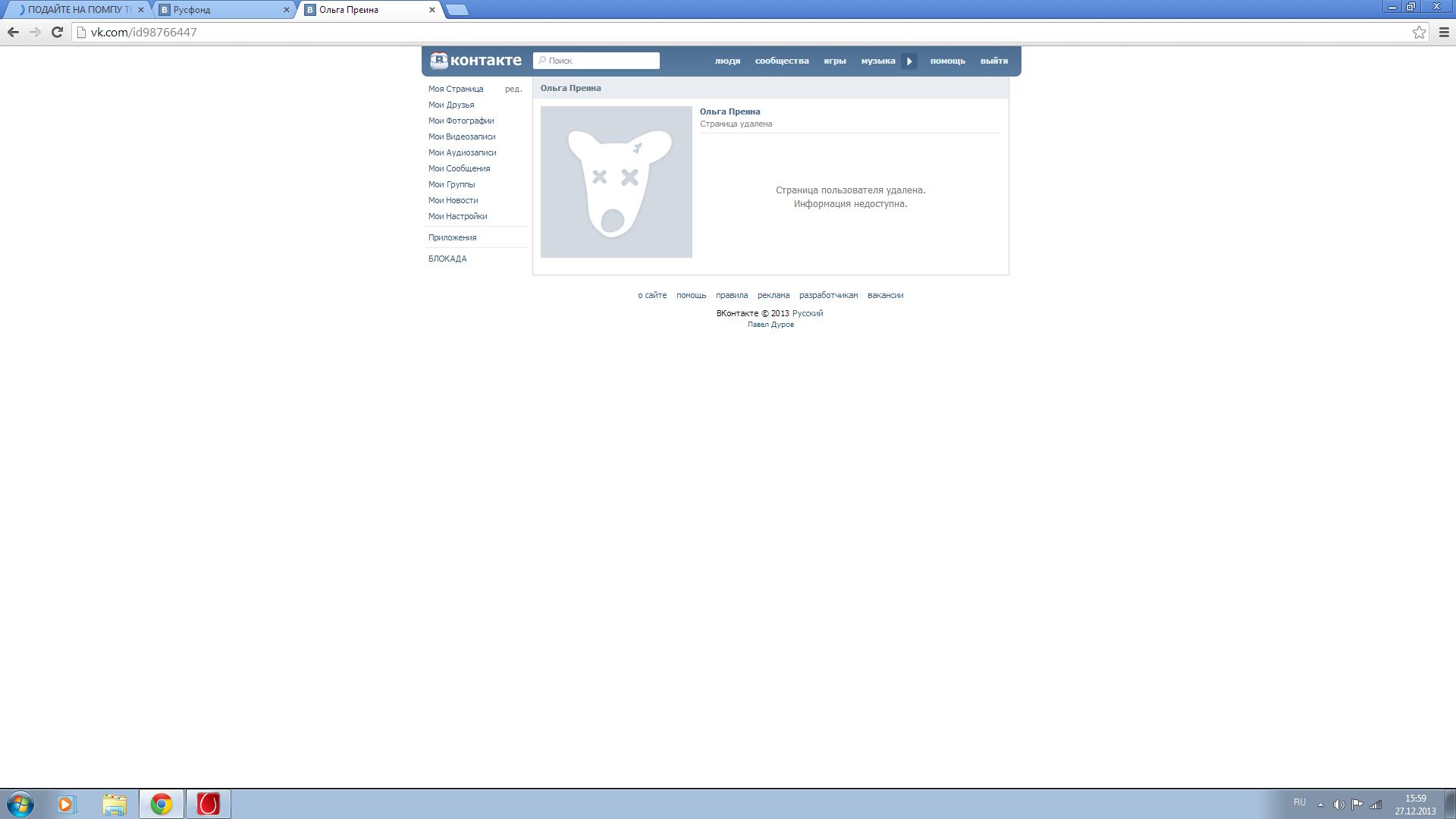Change language via Русский link
The width and height of the screenshot is (1456, 819).
(807, 313)
